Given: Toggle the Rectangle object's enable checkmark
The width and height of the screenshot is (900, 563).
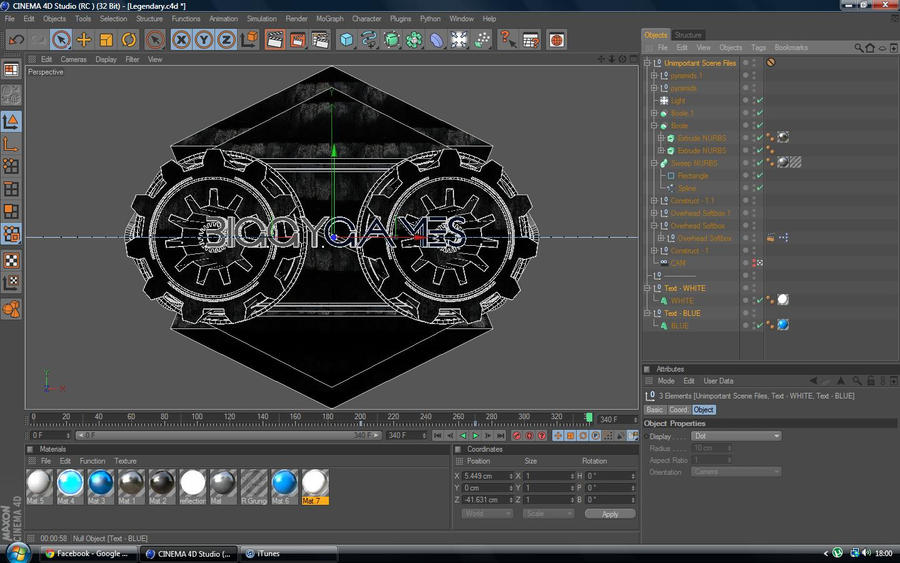Looking at the screenshot, I should [760, 176].
